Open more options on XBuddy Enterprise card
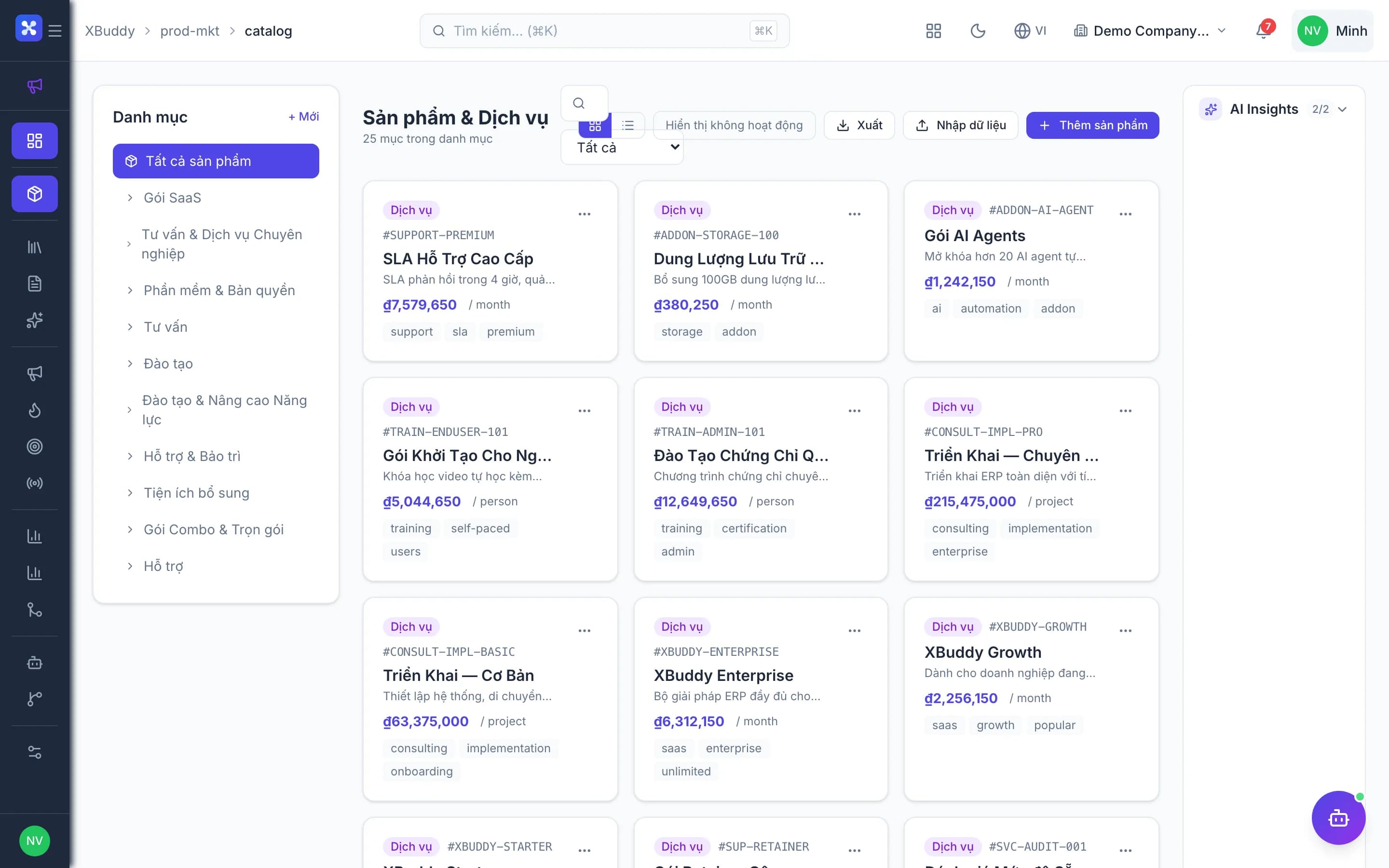This screenshot has width=1389, height=868. 855,631
